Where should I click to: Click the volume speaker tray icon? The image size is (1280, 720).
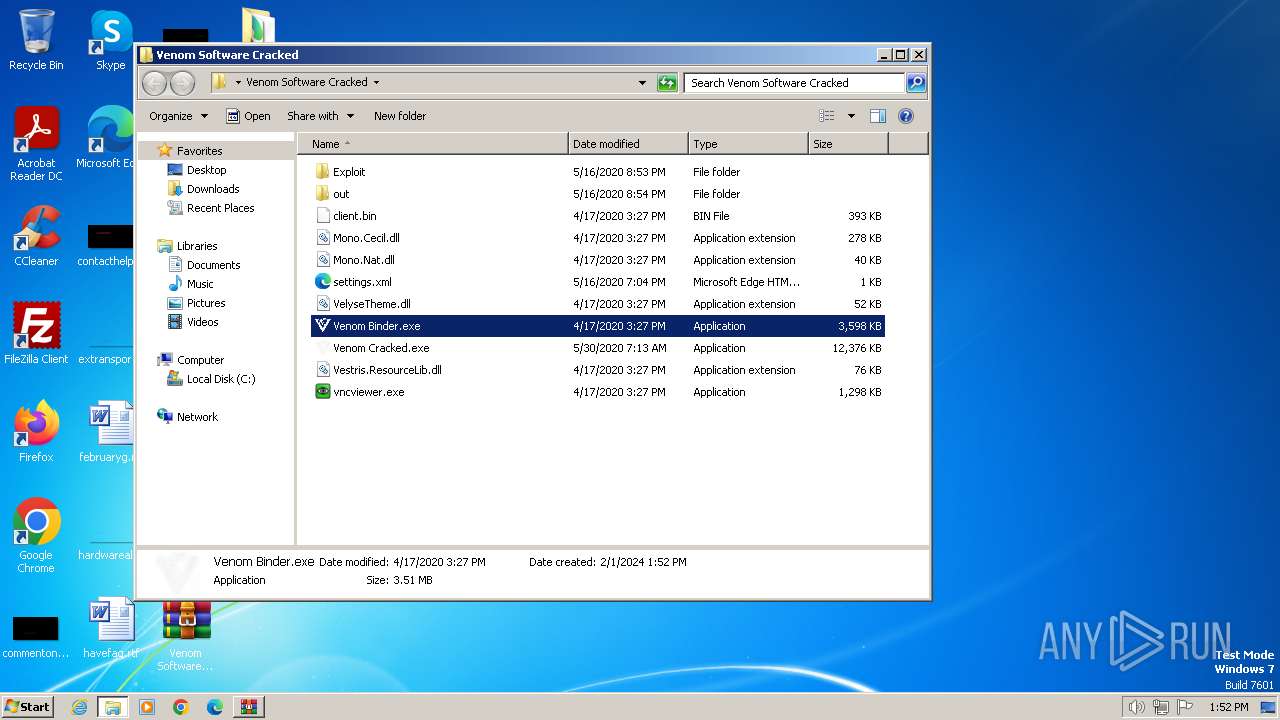pyautogui.click(x=1136, y=707)
